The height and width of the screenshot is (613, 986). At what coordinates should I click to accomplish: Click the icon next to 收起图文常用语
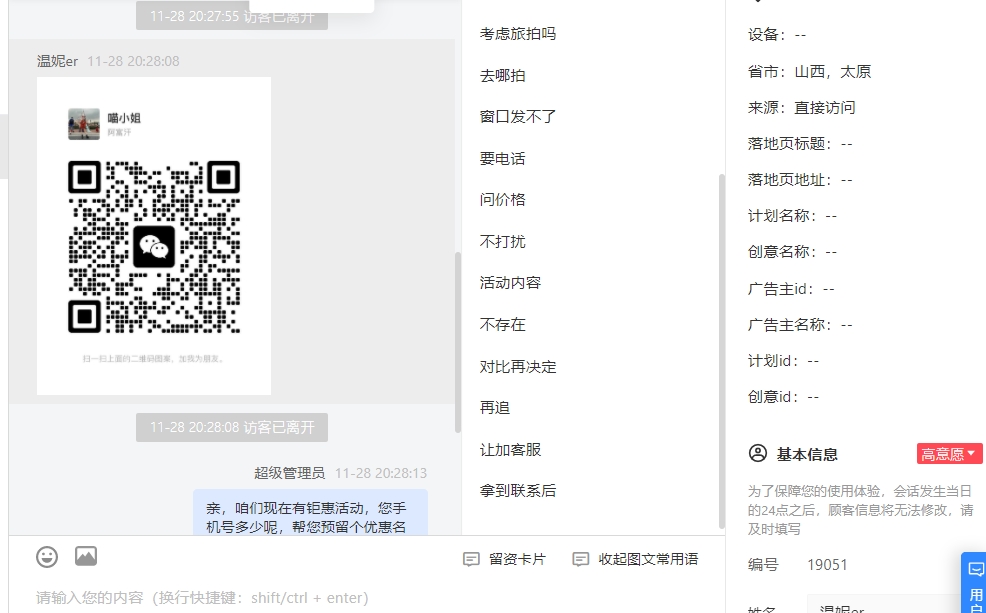580,560
